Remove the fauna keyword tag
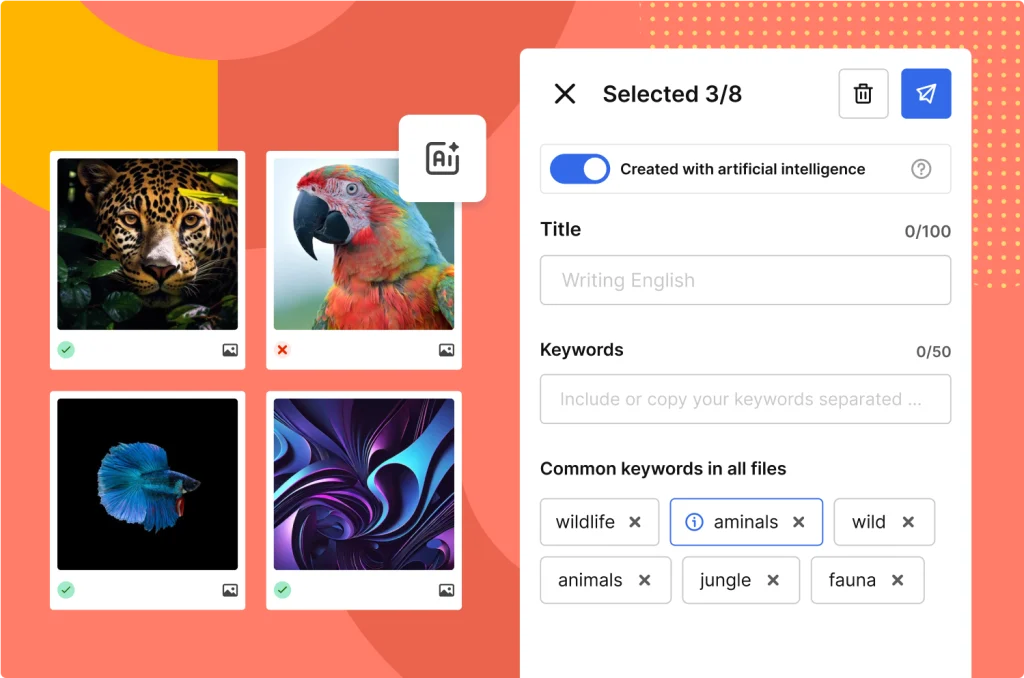This screenshot has height=678, width=1024. [897, 580]
